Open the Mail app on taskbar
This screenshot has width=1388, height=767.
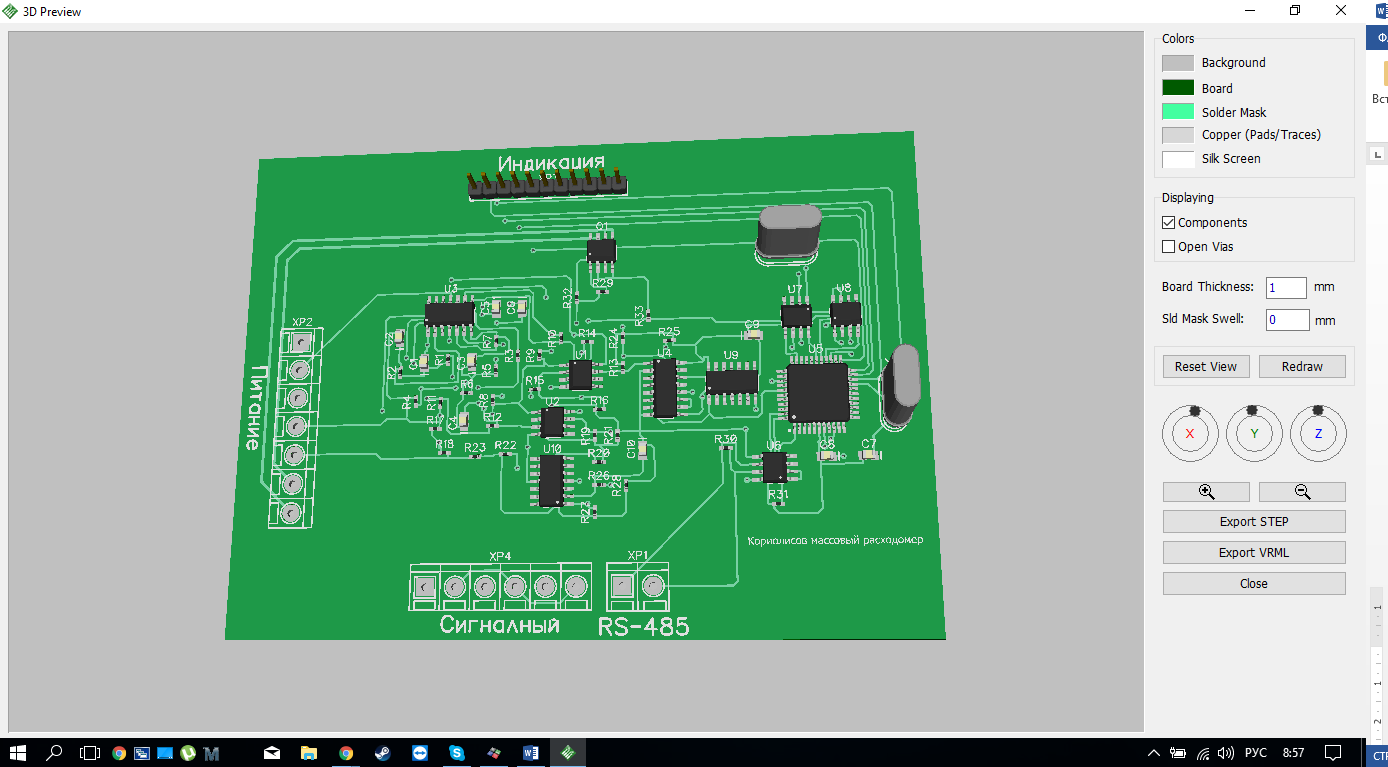tap(271, 753)
